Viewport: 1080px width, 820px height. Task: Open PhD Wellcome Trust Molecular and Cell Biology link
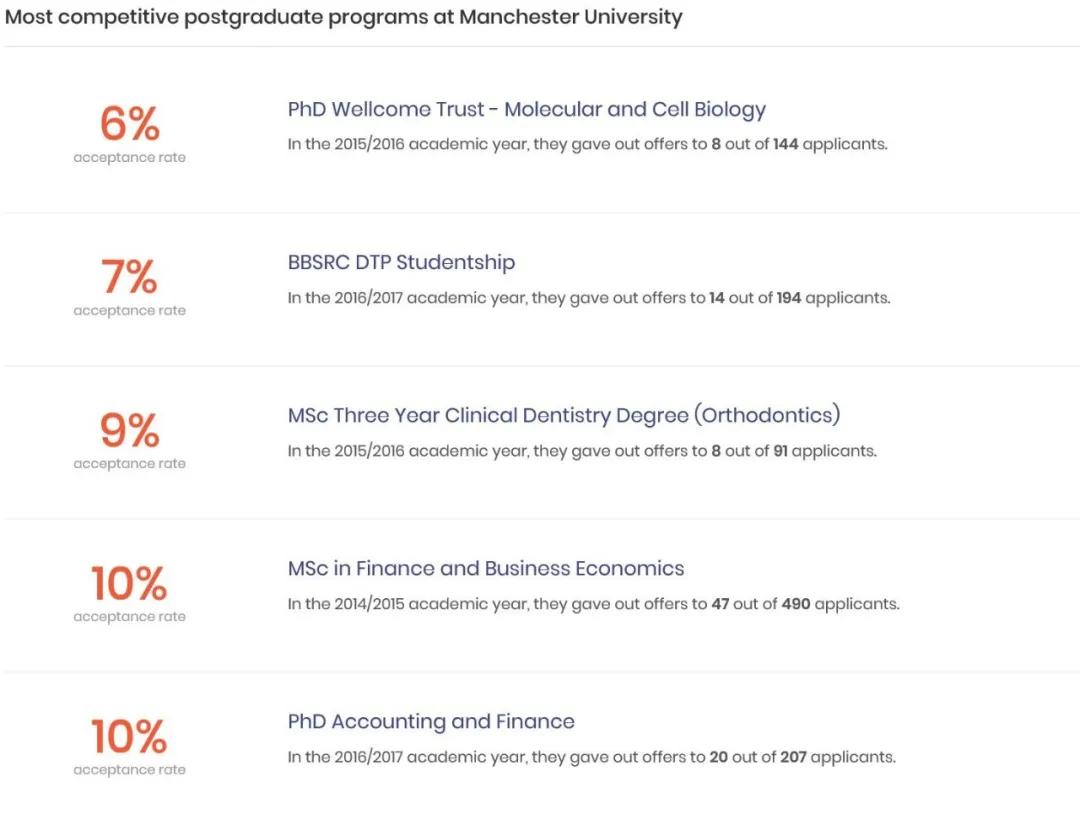[x=526, y=109]
